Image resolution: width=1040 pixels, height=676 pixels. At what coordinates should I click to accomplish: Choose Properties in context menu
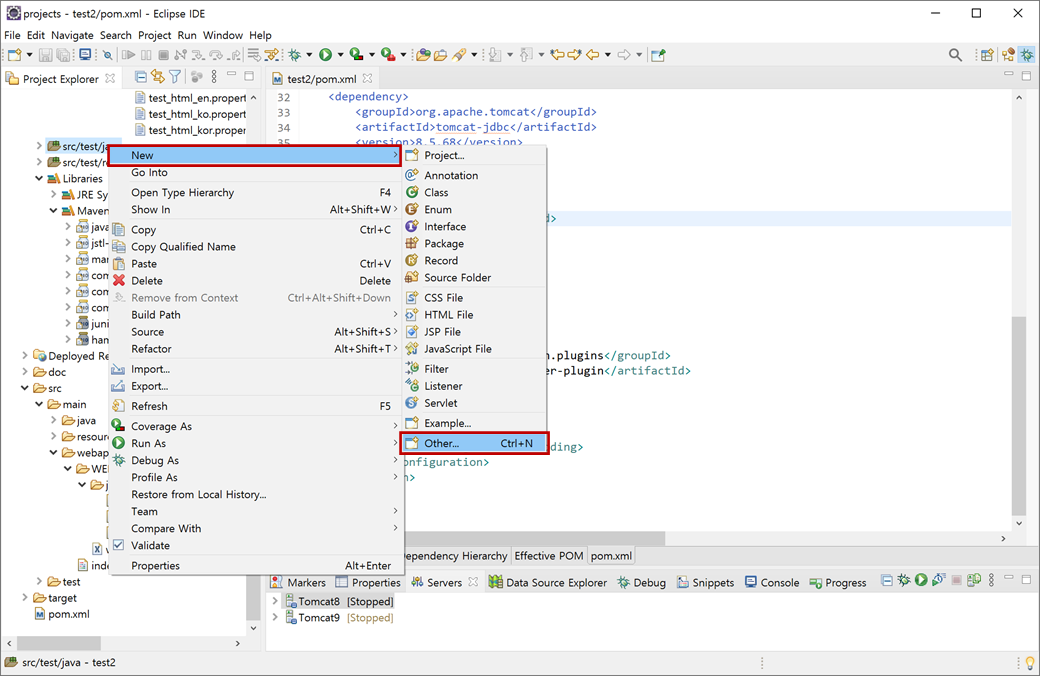255,565
